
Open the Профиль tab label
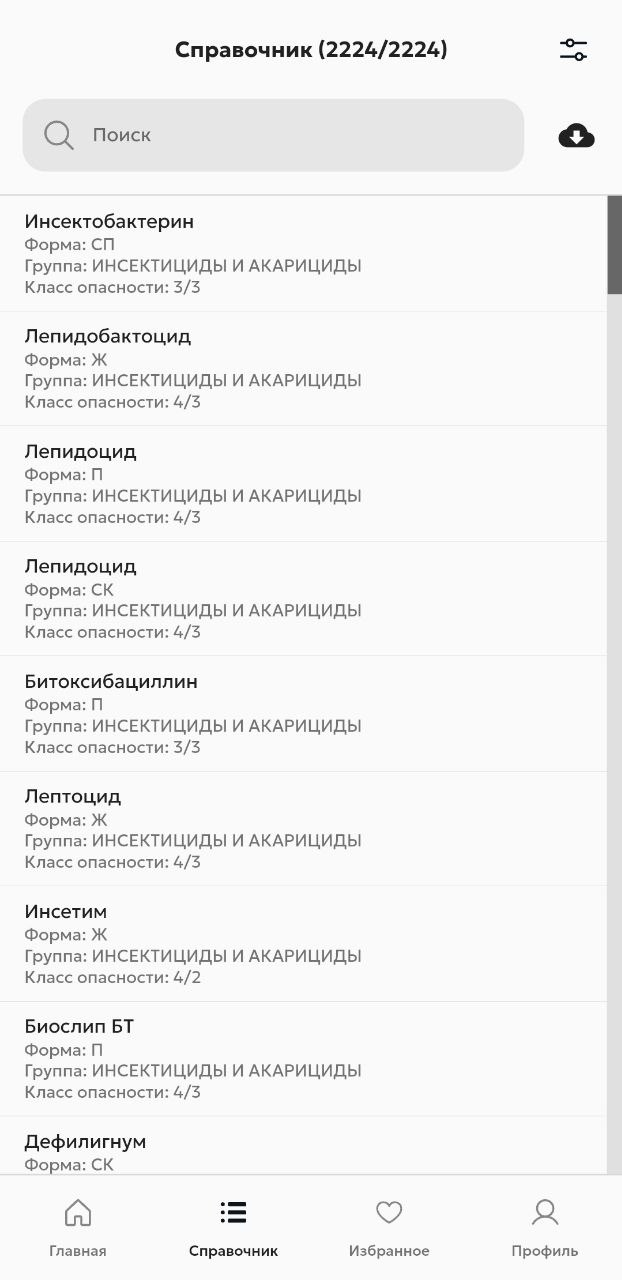pyautogui.click(x=545, y=1251)
